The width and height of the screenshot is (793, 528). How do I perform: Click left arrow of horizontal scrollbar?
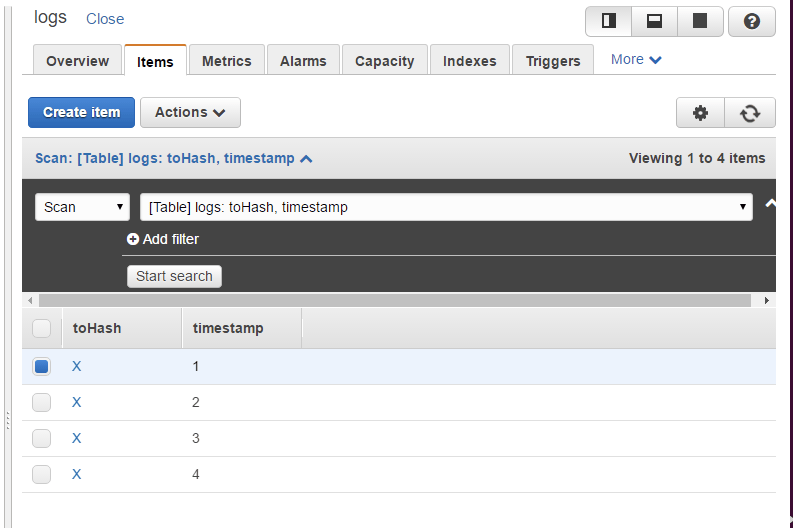tap(30, 300)
